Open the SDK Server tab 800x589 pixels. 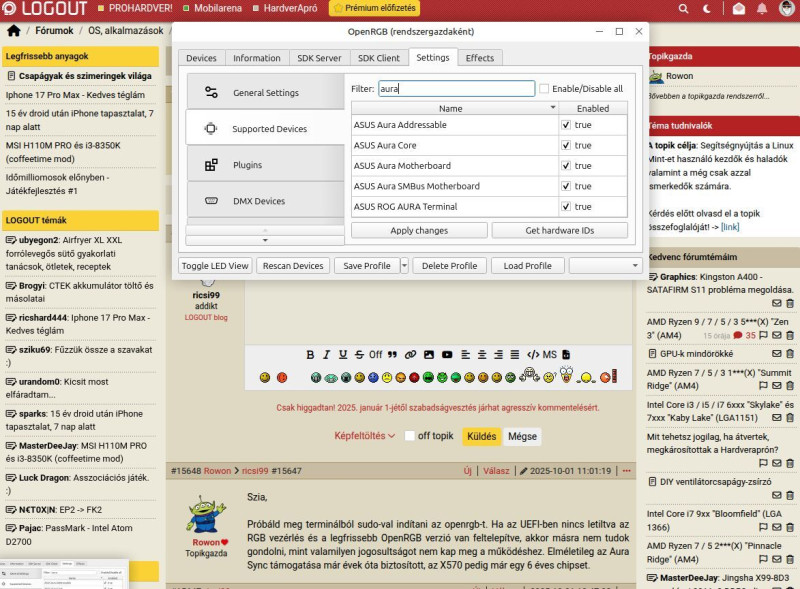tap(319, 58)
